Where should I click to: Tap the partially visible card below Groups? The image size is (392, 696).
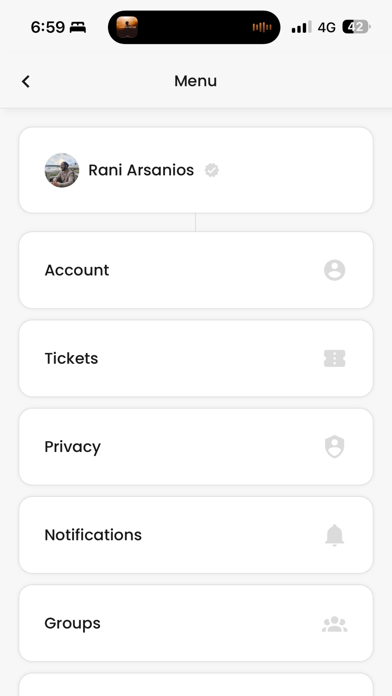coord(196,685)
